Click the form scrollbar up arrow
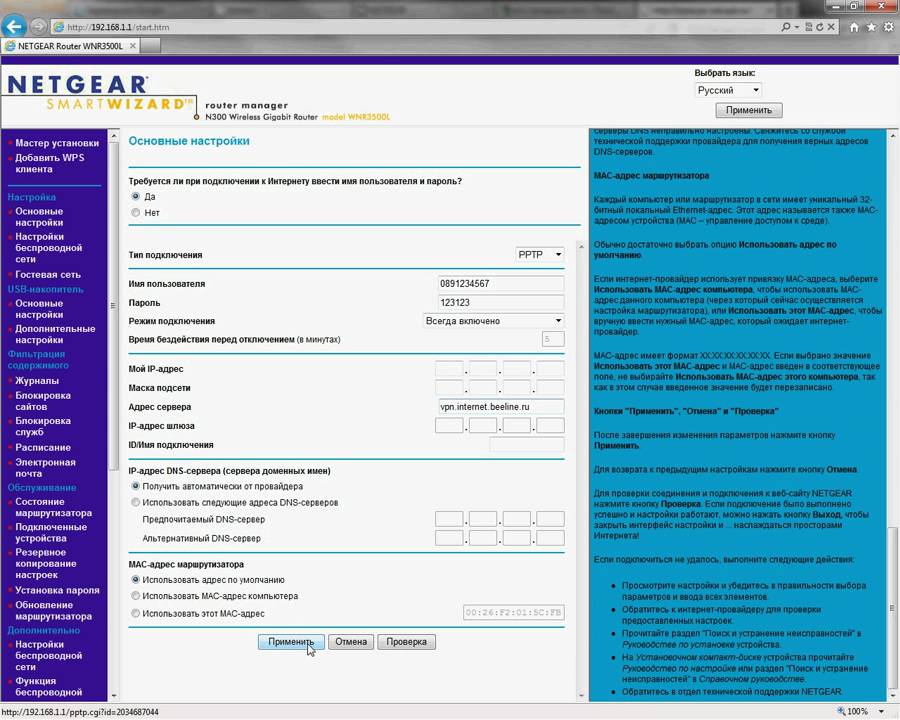This screenshot has width=900, height=720. pyautogui.click(x=581, y=247)
